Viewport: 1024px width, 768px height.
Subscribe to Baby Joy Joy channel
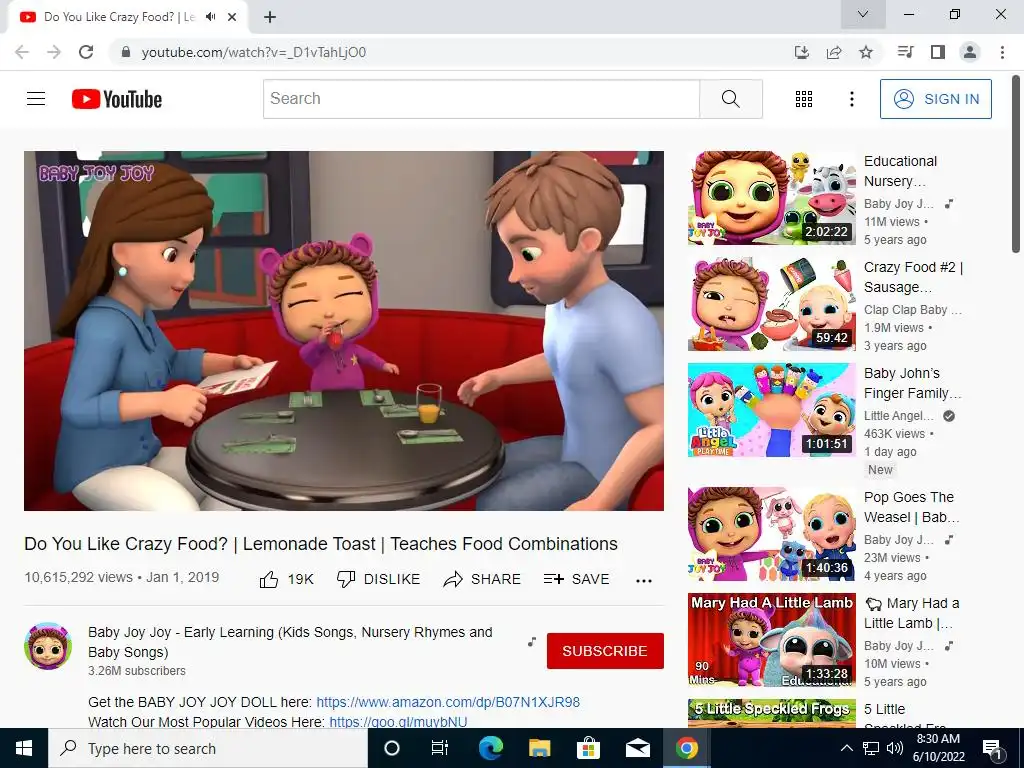tap(605, 651)
